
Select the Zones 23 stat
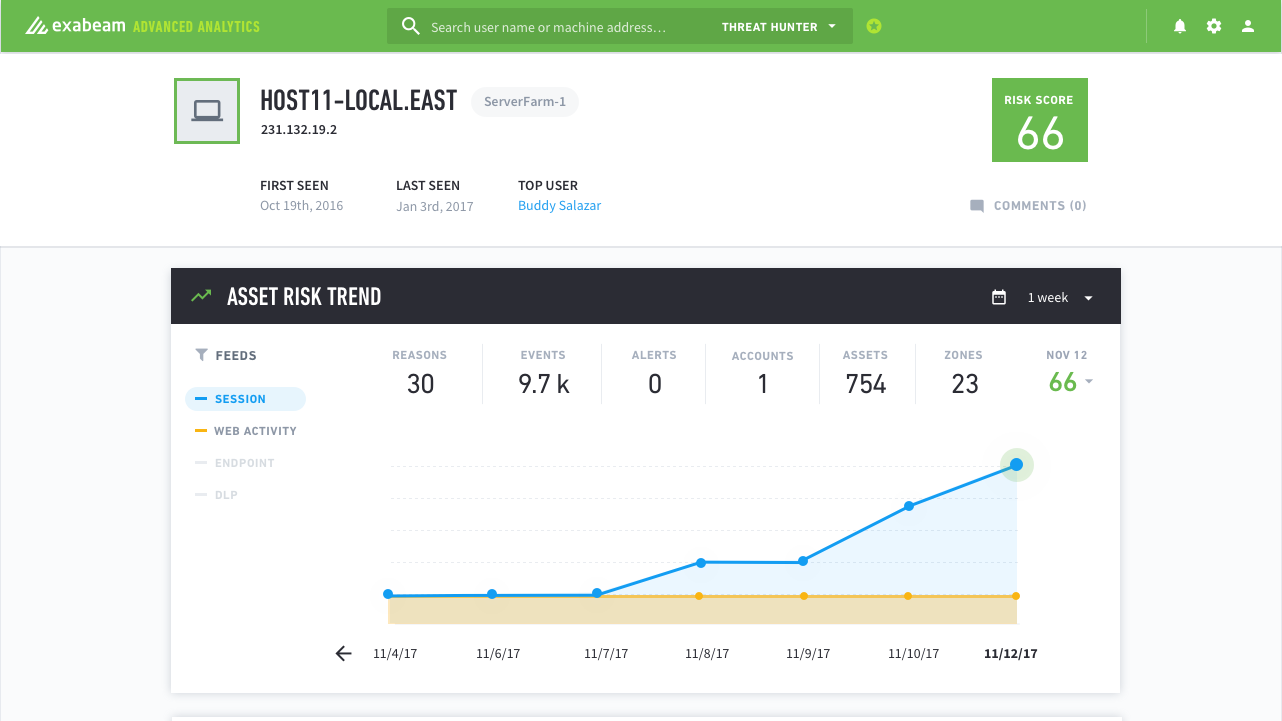[x=964, y=373]
